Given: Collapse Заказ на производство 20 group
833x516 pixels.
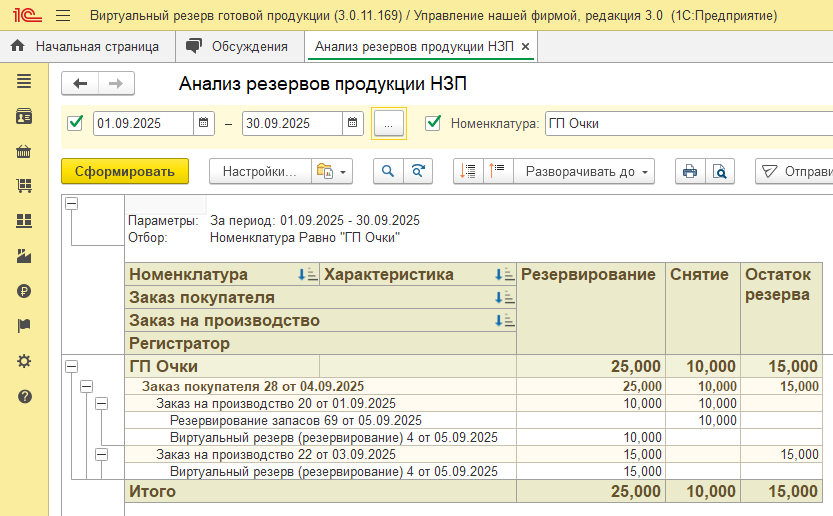Looking at the screenshot, I should point(101,403).
